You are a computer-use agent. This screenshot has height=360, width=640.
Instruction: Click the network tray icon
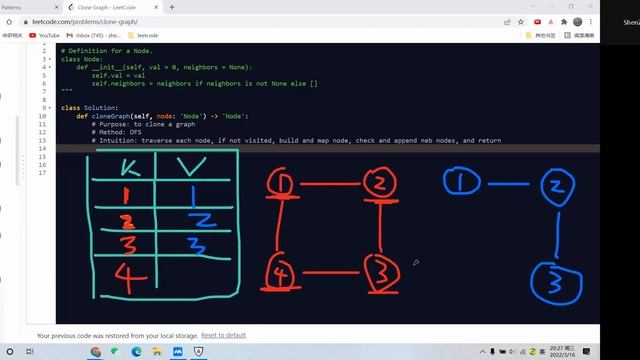click(x=522, y=351)
